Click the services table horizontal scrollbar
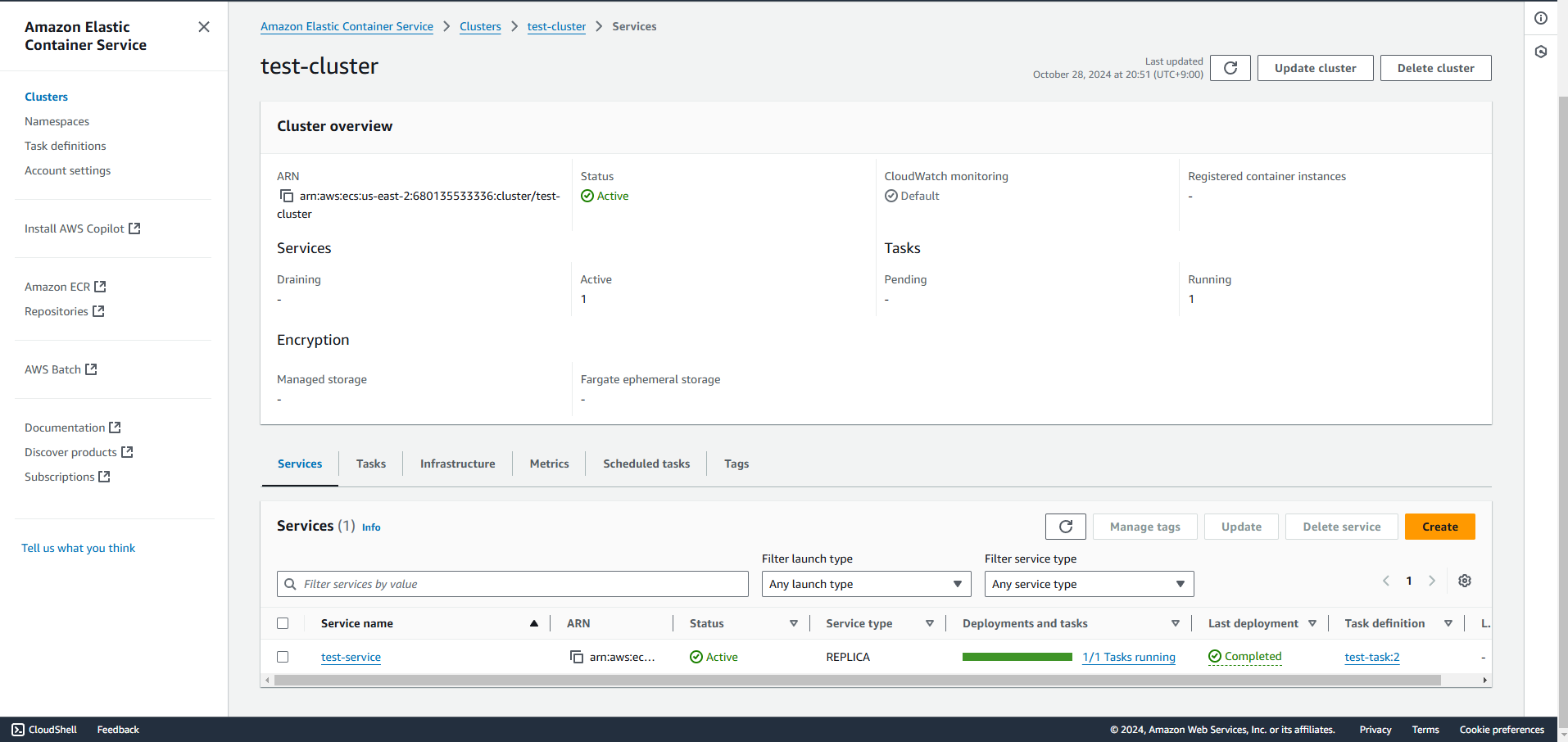This screenshot has width=1568, height=742. (x=857, y=681)
